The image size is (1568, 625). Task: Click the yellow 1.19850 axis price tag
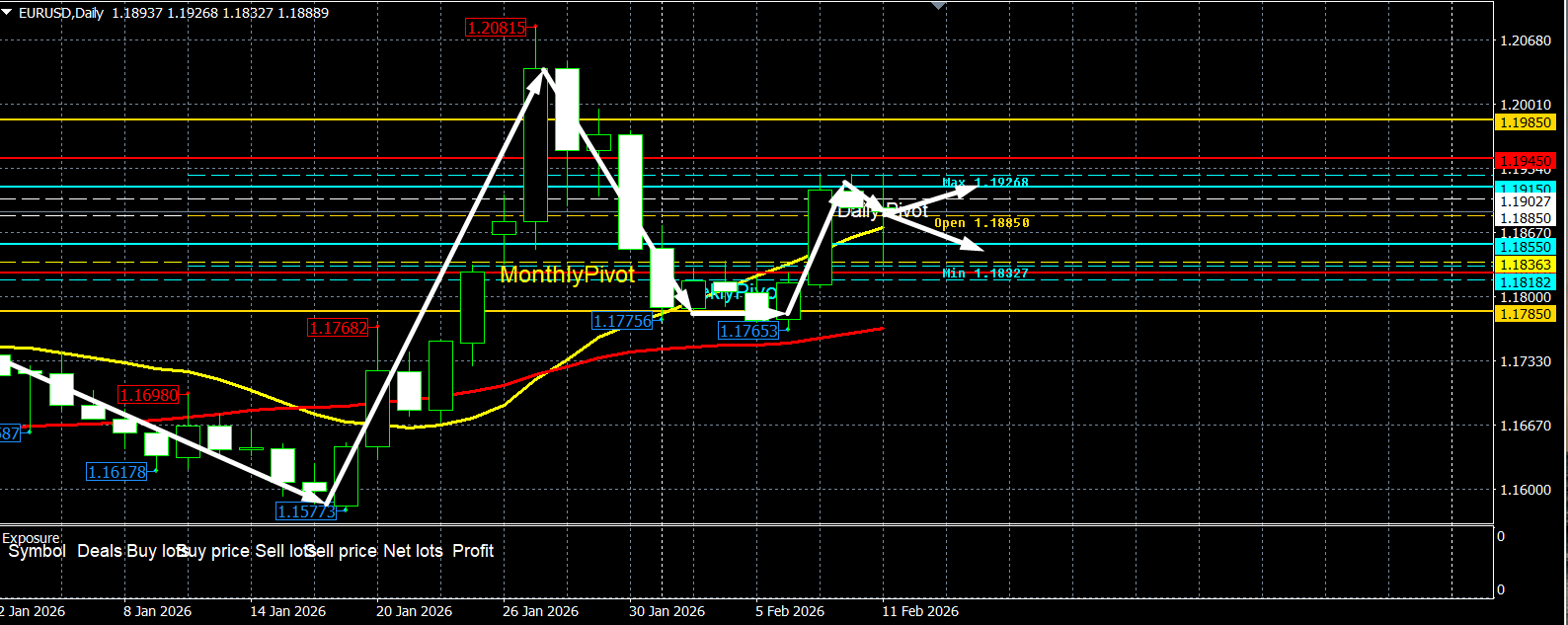(1527, 122)
